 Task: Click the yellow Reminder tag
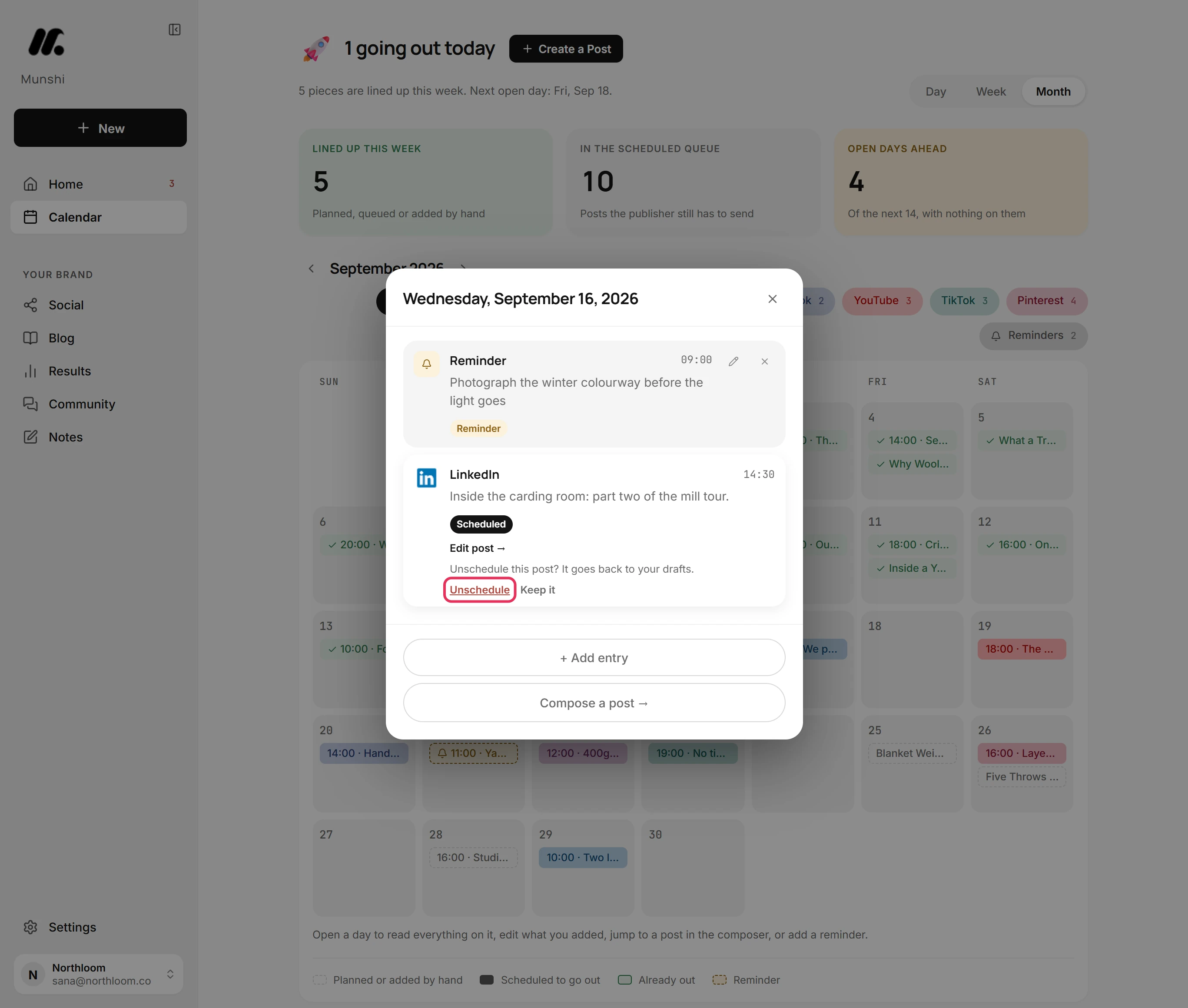click(x=478, y=428)
